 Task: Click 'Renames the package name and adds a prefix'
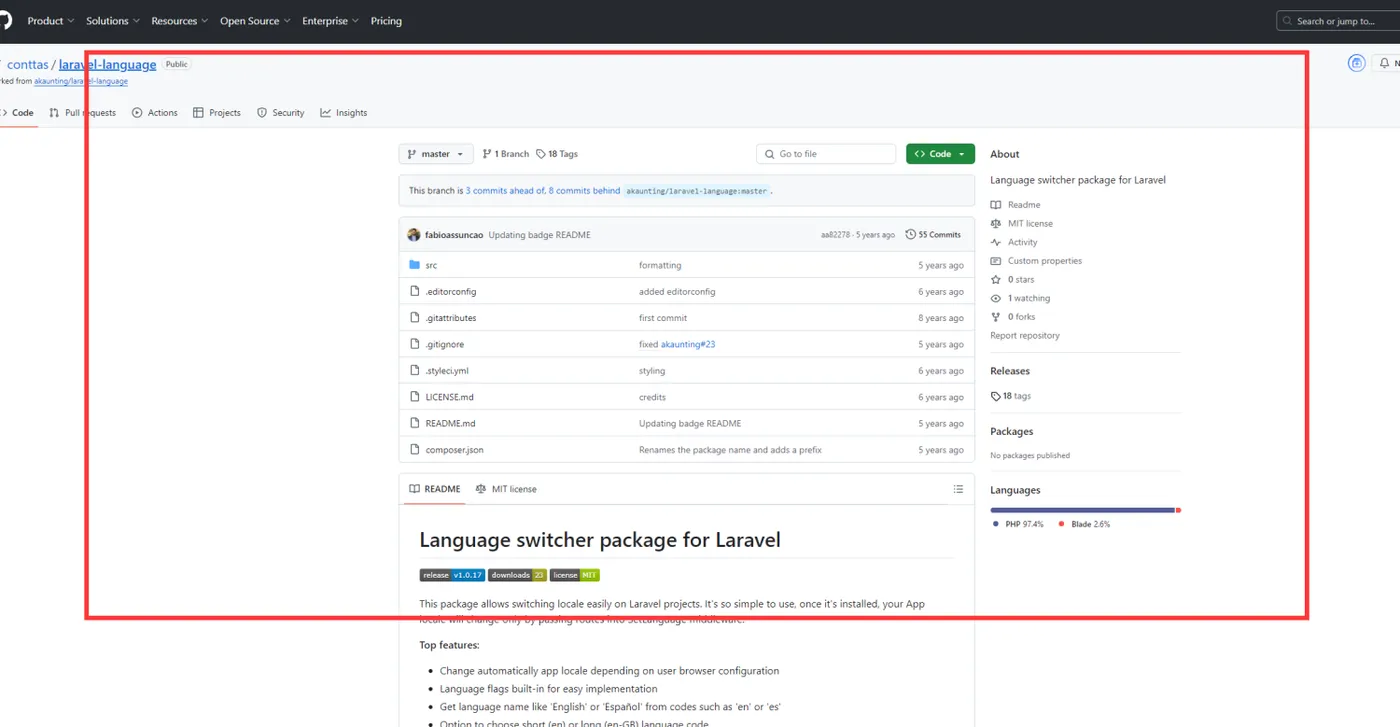(730, 450)
